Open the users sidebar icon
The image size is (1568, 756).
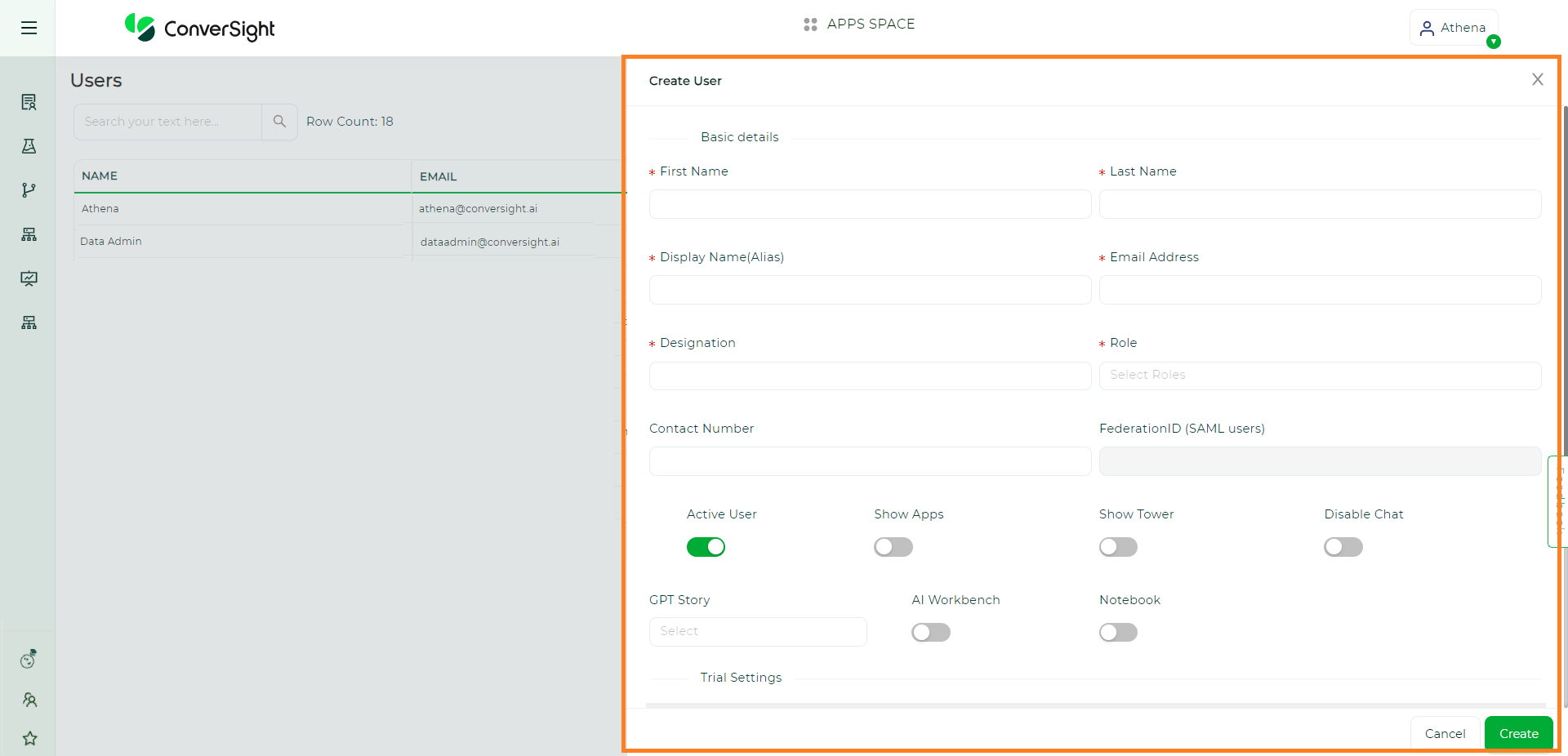[x=29, y=700]
